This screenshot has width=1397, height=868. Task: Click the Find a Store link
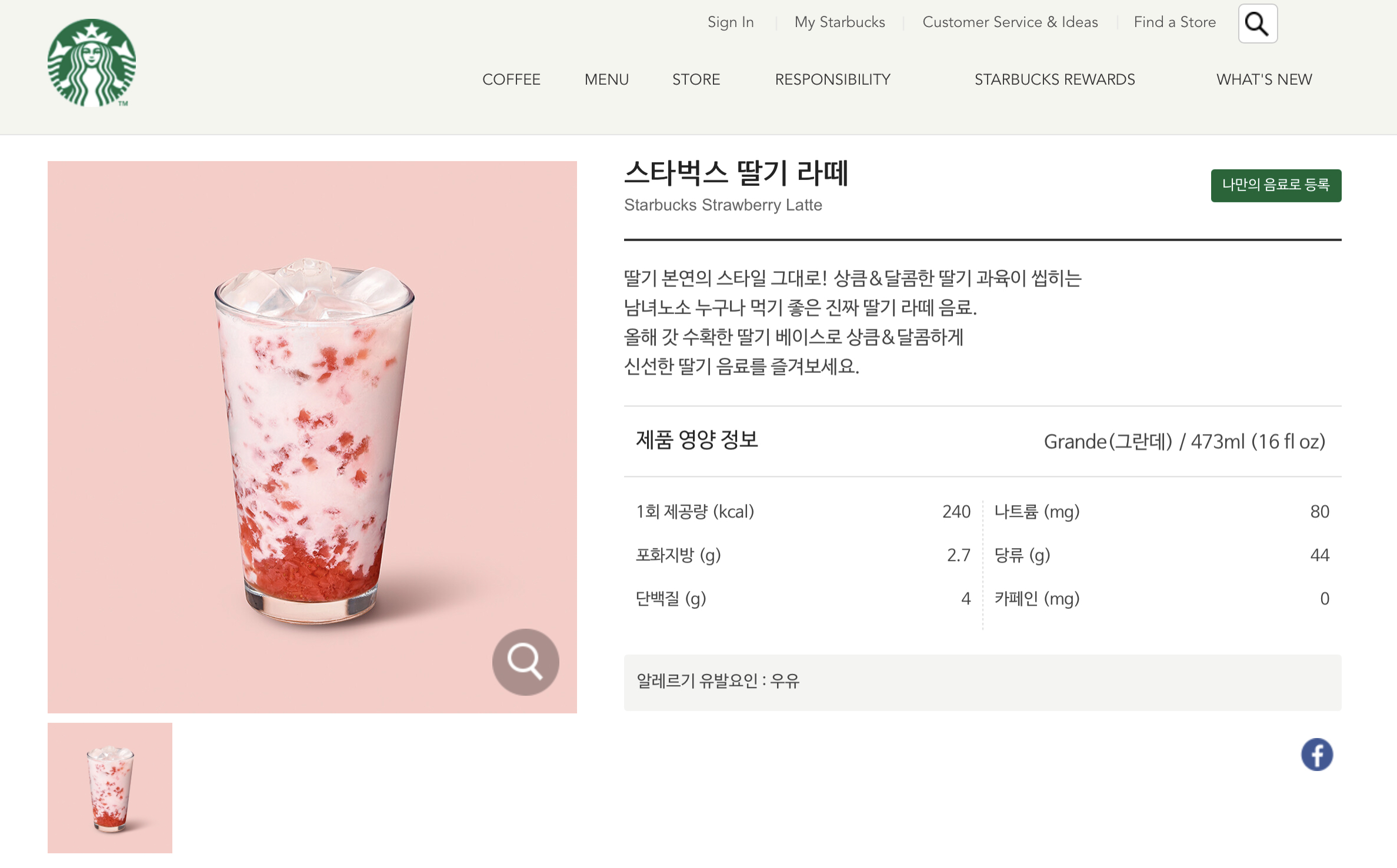[1175, 22]
